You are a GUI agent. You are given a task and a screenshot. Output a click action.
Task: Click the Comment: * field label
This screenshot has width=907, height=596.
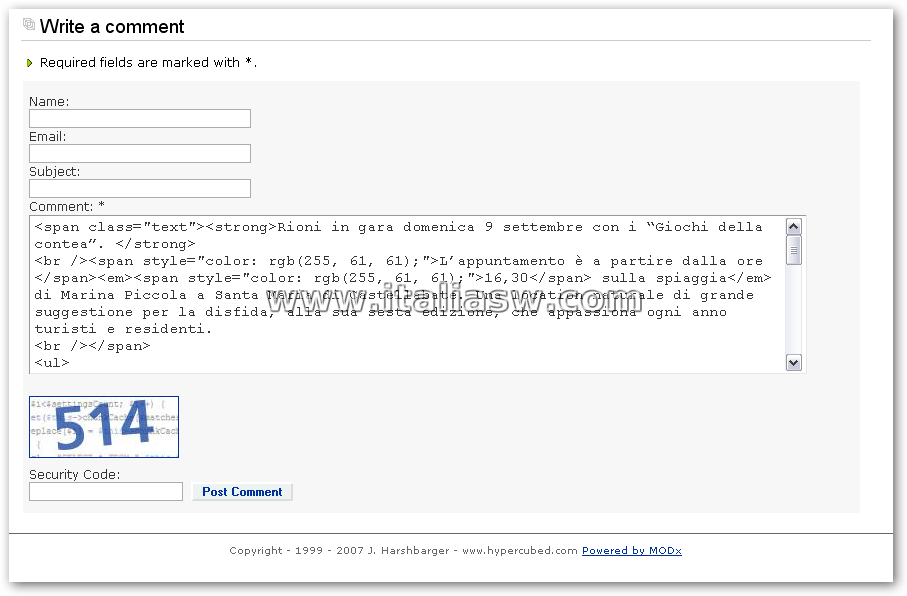[x=67, y=207]
